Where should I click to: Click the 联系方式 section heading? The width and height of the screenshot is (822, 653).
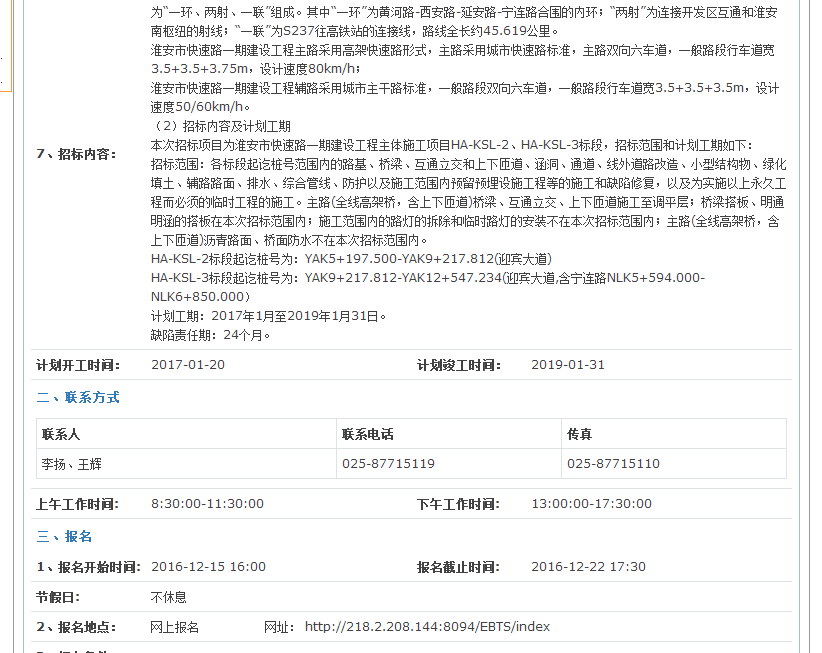78,397
